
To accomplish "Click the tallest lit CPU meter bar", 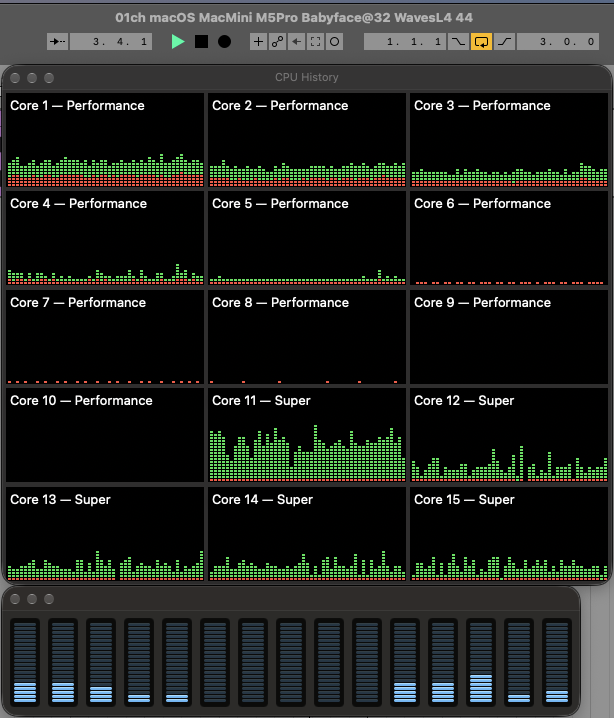I will pos(481,662).
